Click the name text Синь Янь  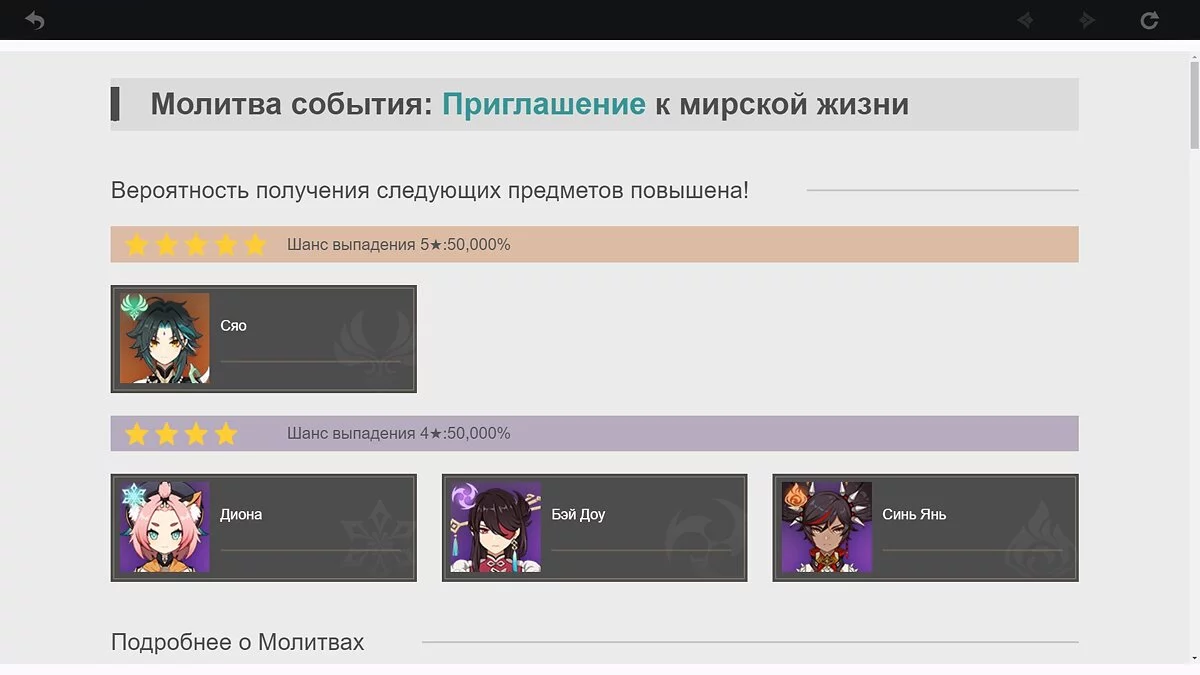point(914,514)
